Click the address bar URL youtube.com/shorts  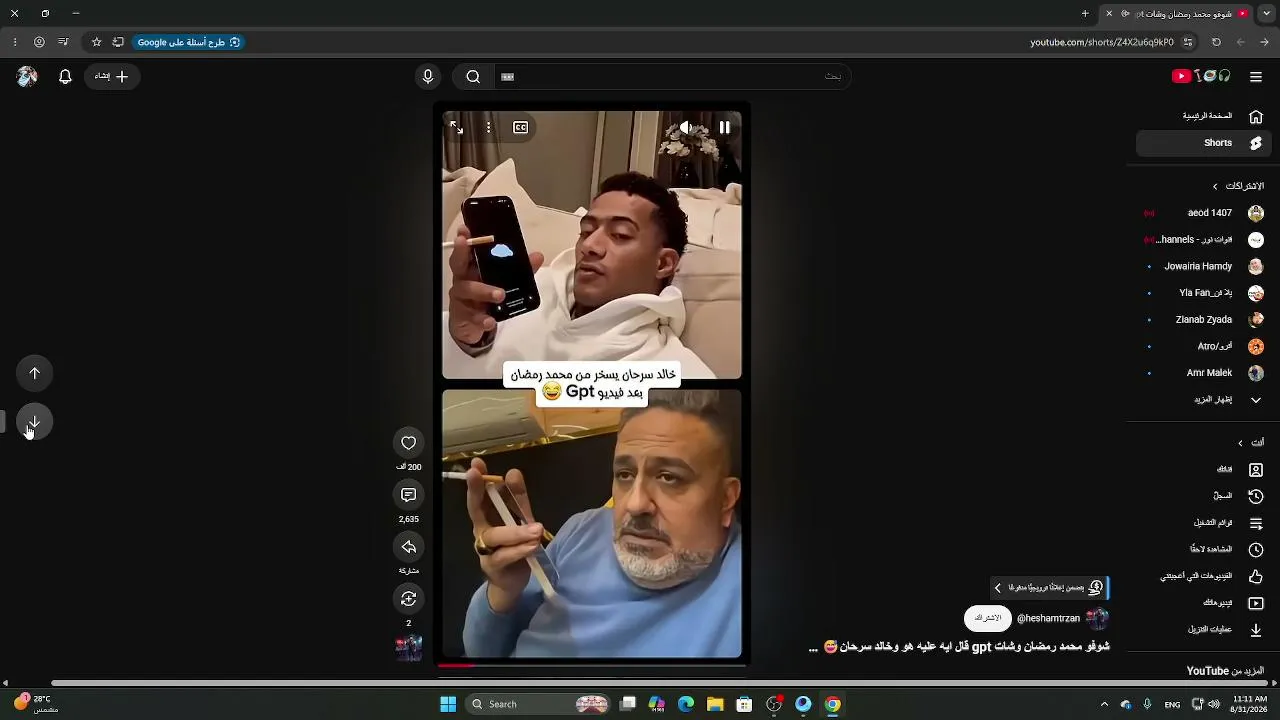[x=1102, y=42]
